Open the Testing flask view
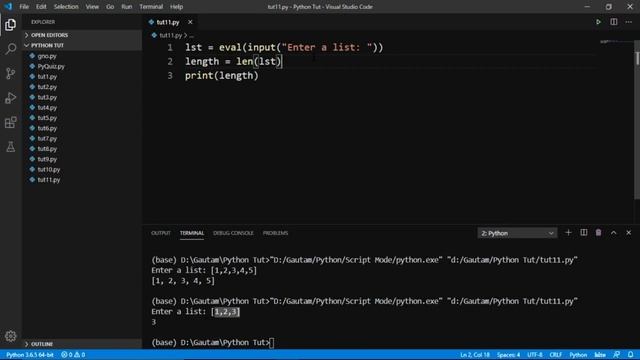 (11, 147)
